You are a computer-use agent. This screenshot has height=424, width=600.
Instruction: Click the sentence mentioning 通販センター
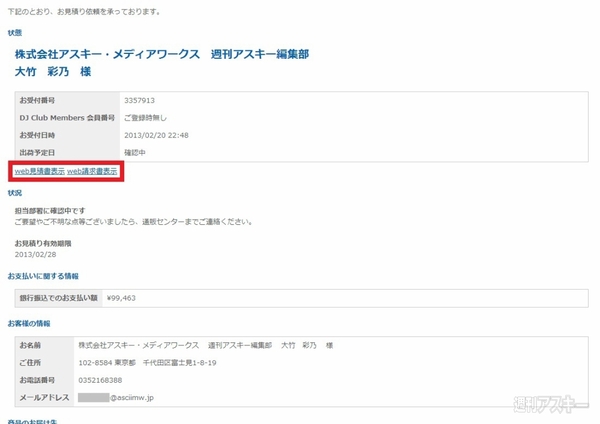[133, 222]
